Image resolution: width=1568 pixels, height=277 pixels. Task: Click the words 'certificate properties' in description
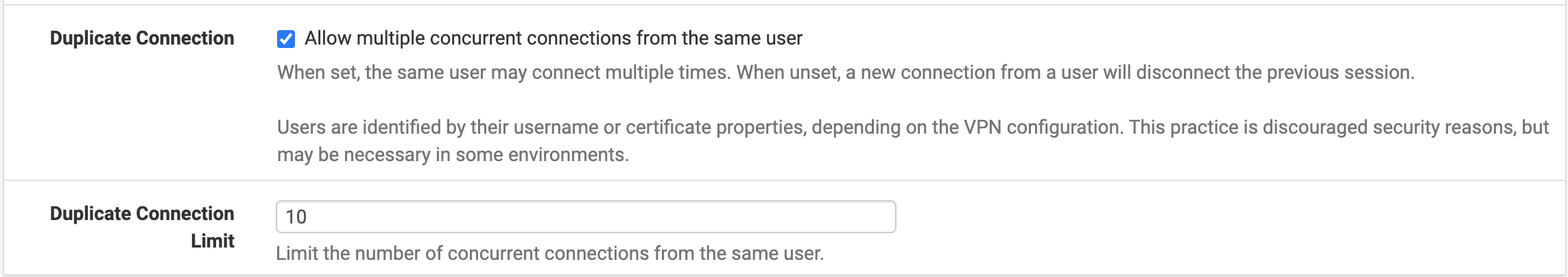(x=715, y=128)
